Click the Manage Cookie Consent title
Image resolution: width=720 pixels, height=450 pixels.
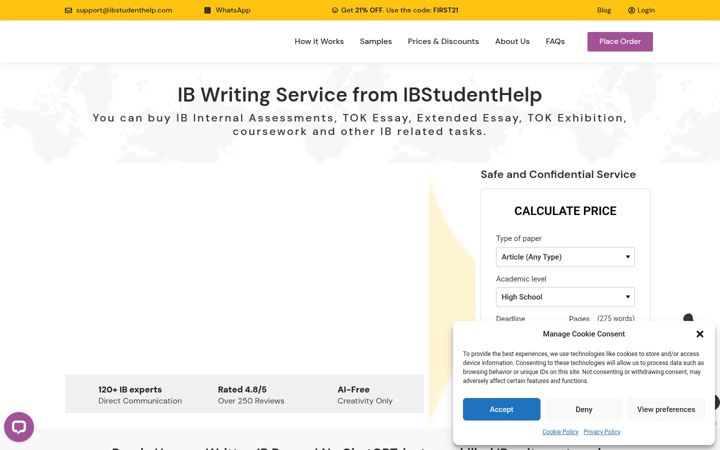click(584, 334)
